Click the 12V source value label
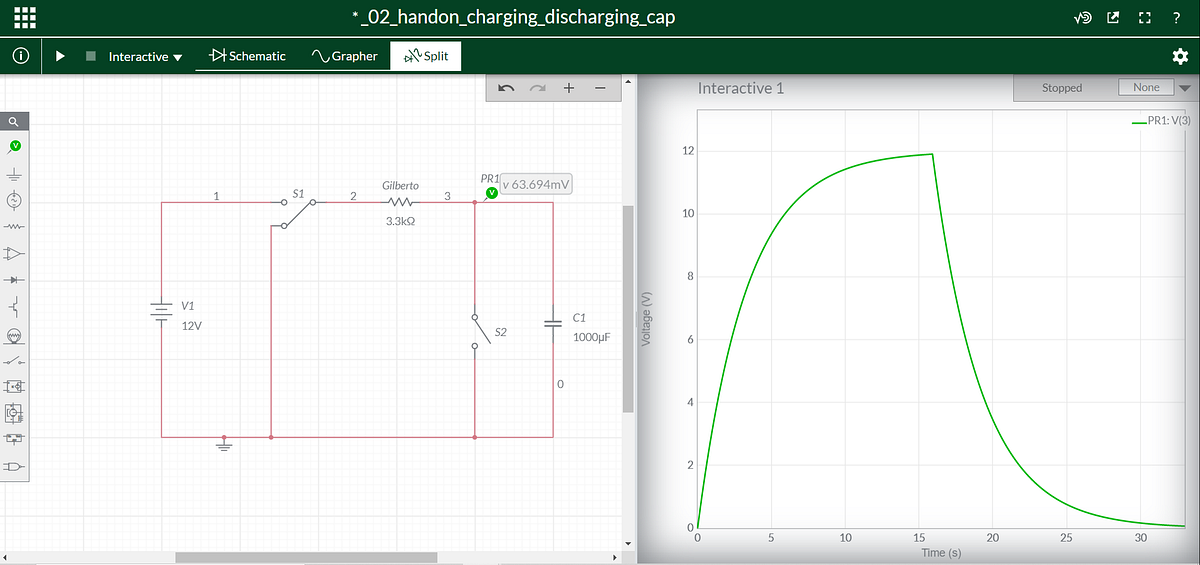Viewport: 1200px width, 565px height. (193, 326)
